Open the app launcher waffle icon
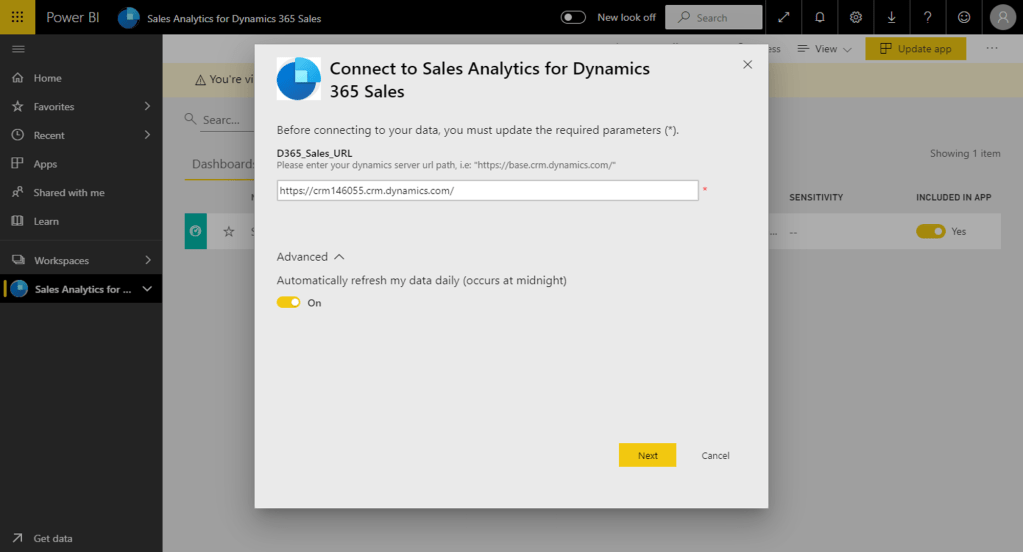 [x=17, y=17]
